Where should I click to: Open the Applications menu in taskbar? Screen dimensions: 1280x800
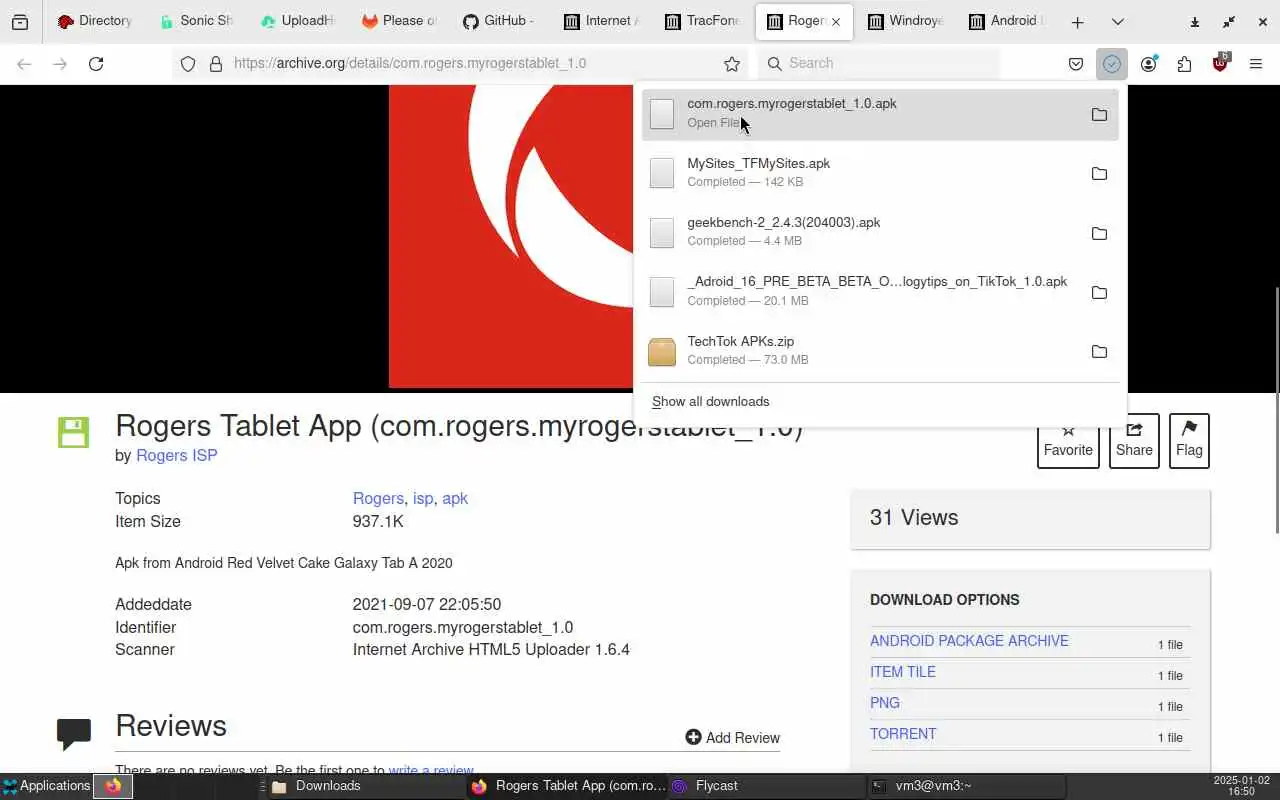[x=46, y=786]
